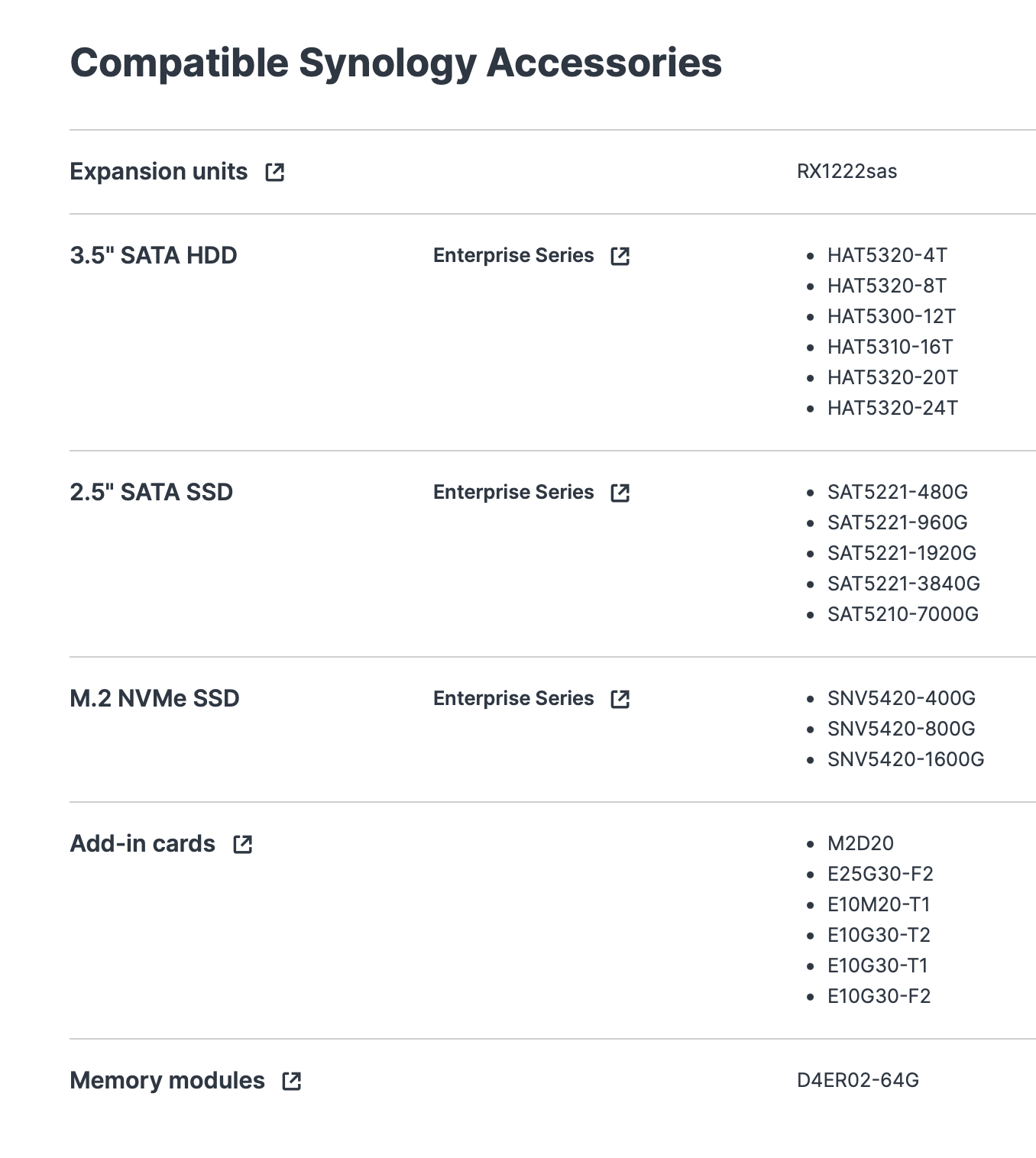Image resolution: width=1036 pixels, height=1158 pixels.
Task: Select HAT5320-24T in the HDD list
Action: (892, 408)
